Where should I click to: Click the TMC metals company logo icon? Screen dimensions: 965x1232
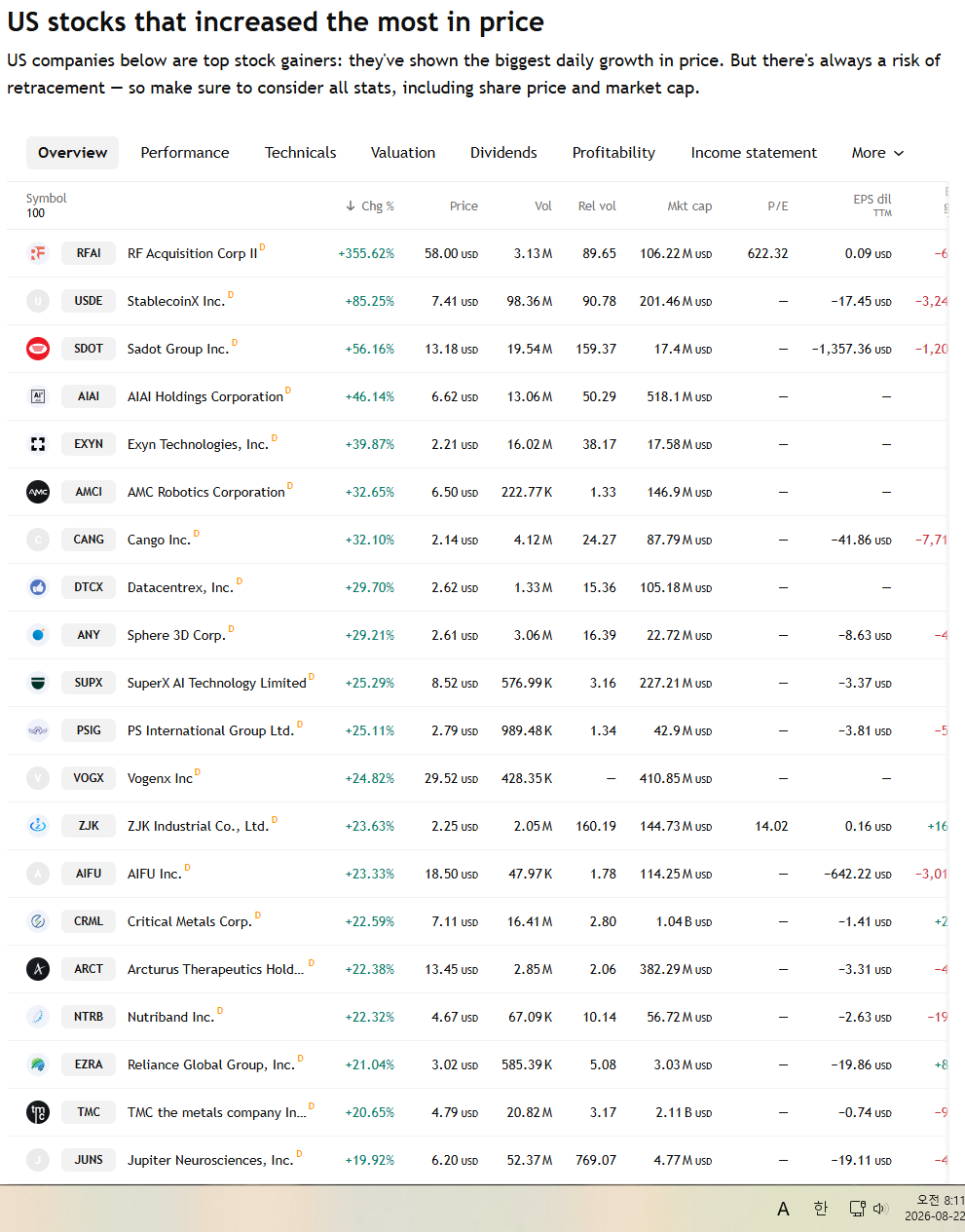[38, 1112]
